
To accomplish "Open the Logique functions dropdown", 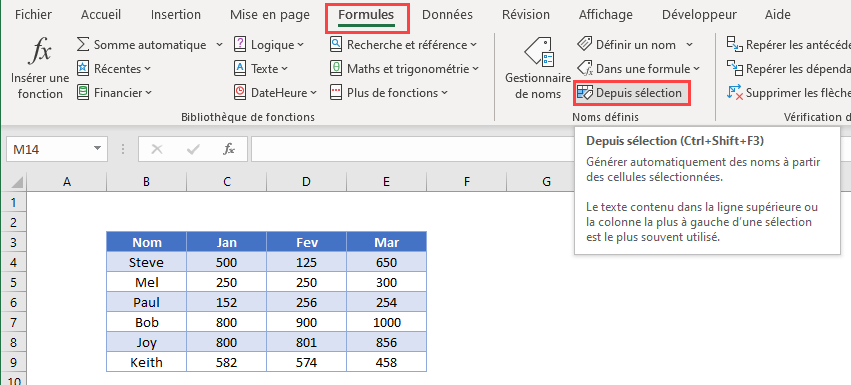I will [270, 45].
